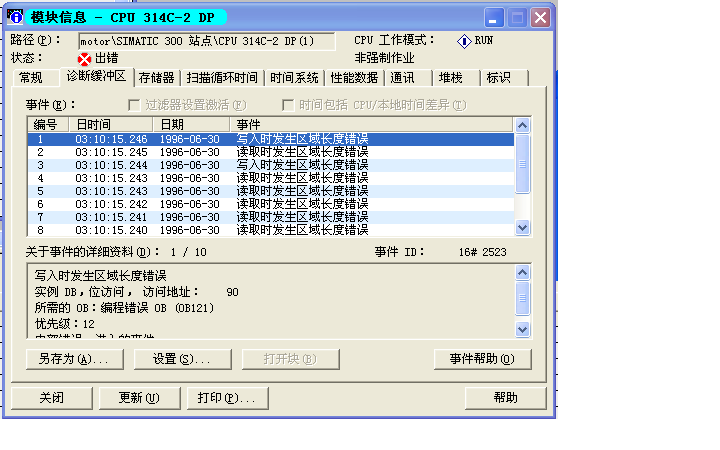
Task: Close the module information window
Action: [540, 18]
